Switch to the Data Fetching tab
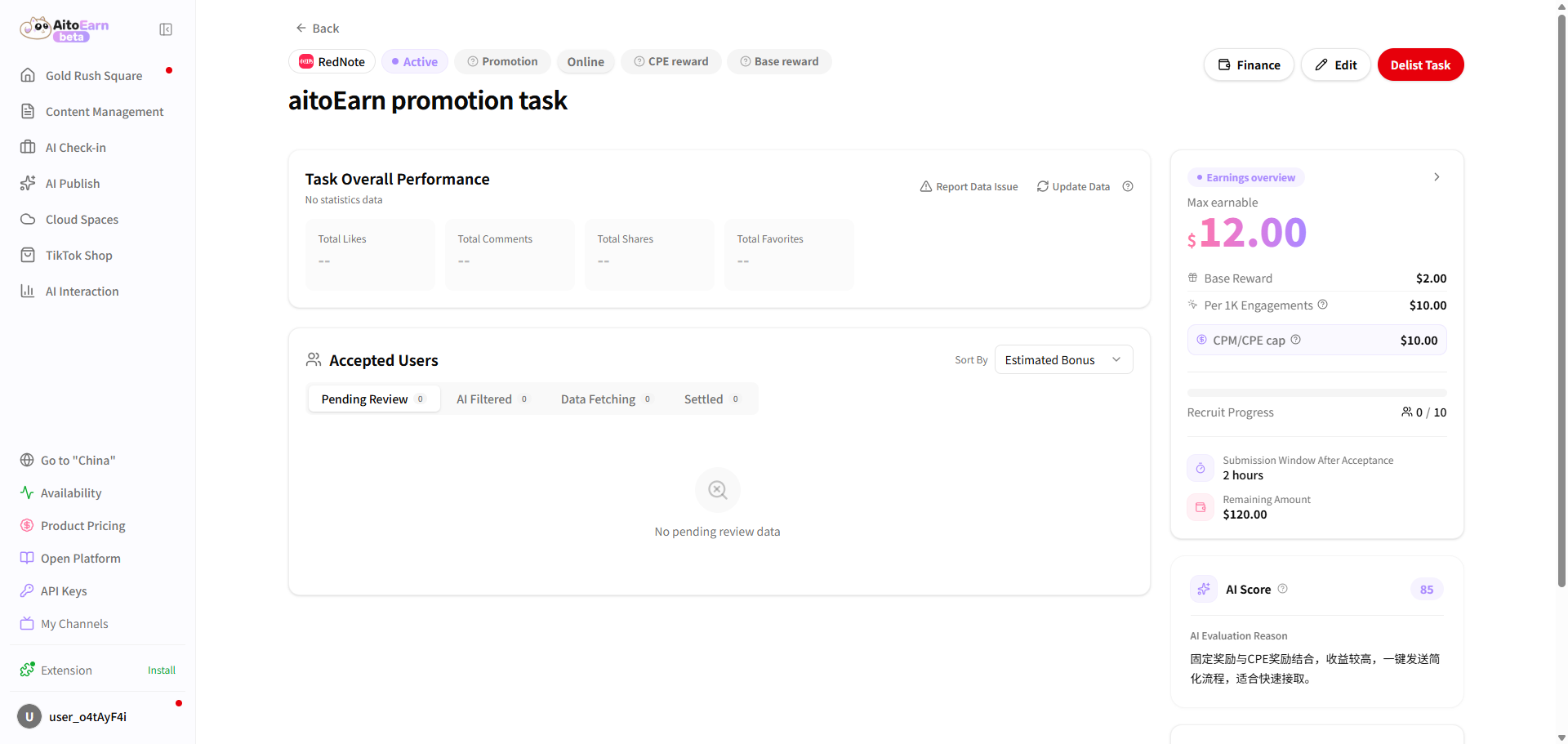 606,399
